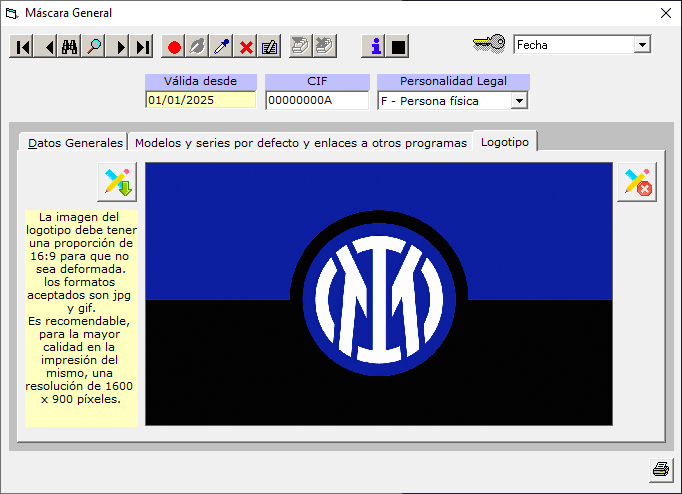Open the Fecha dropdown
This screenshot has height=494, width=682.
(642, 45)
